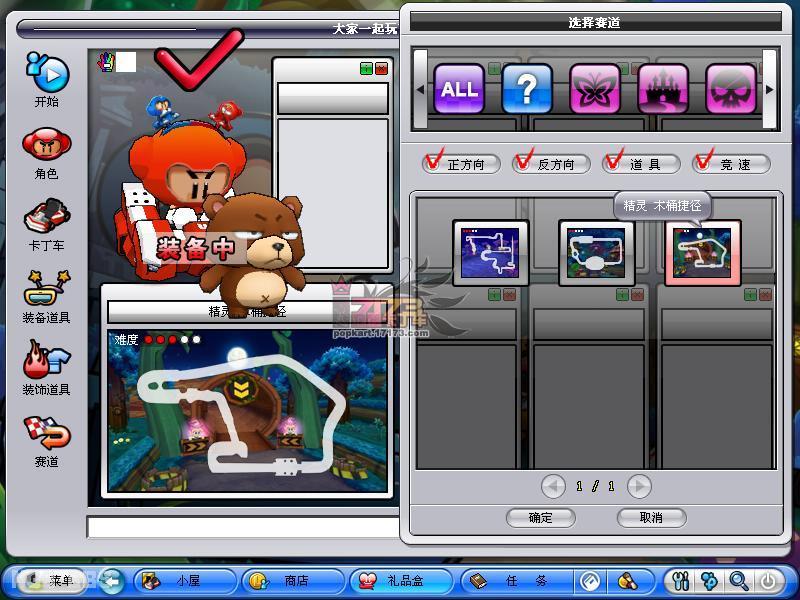
Task: Select the skull track theme
Action: 731,89
